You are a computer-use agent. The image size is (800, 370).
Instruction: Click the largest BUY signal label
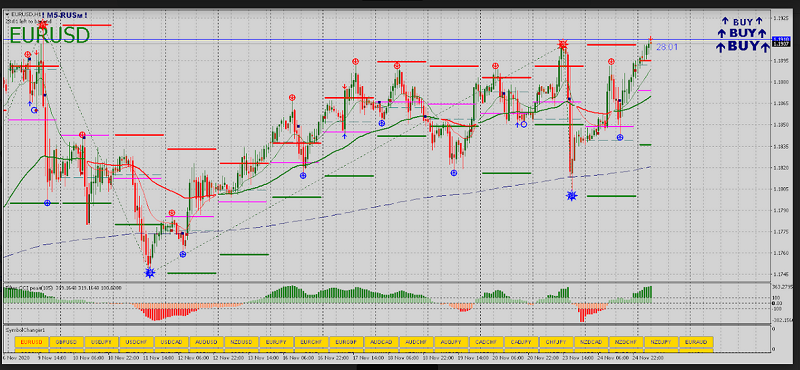(742, 46)
